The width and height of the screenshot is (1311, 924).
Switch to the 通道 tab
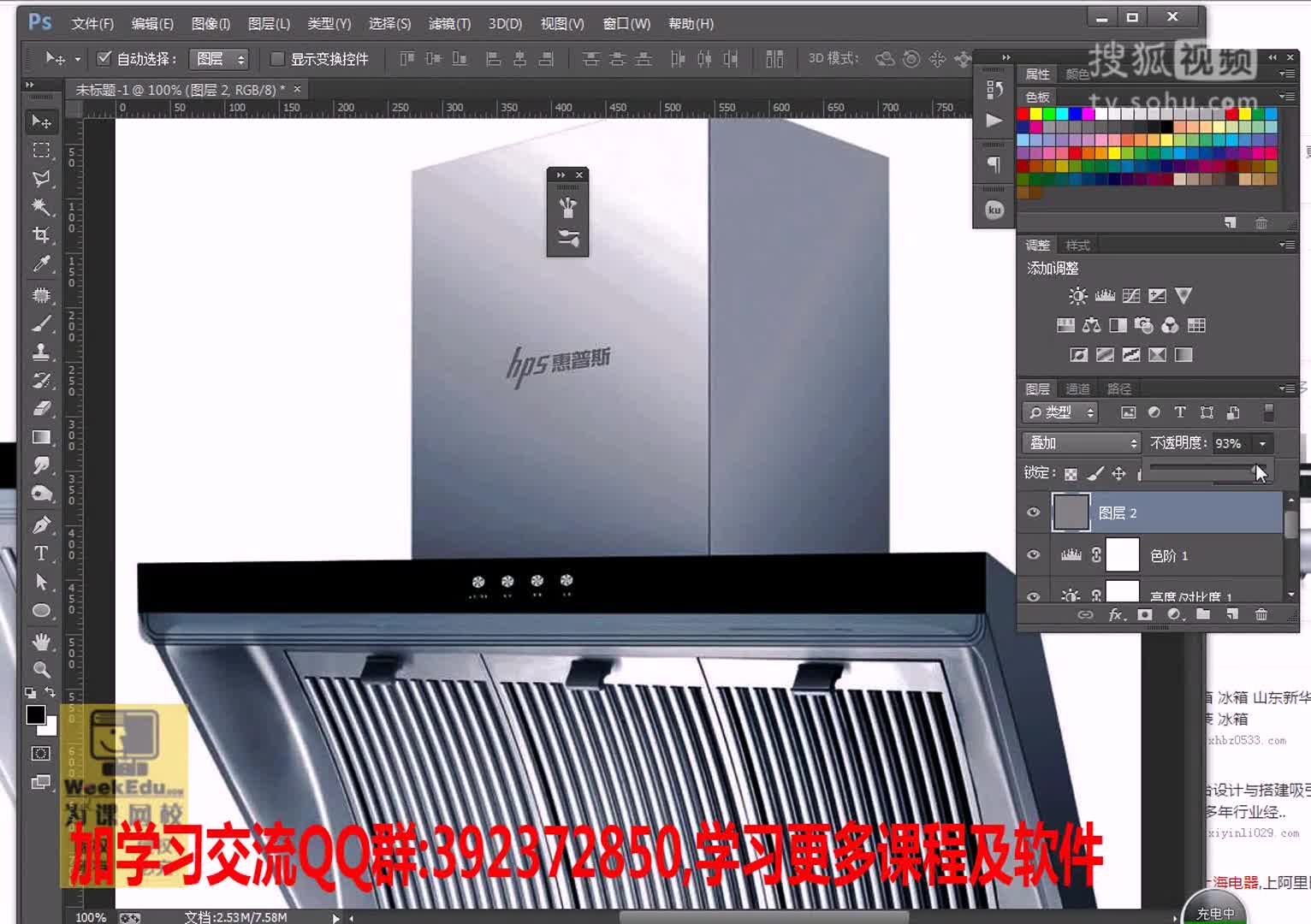click(x=1077, y=388)
